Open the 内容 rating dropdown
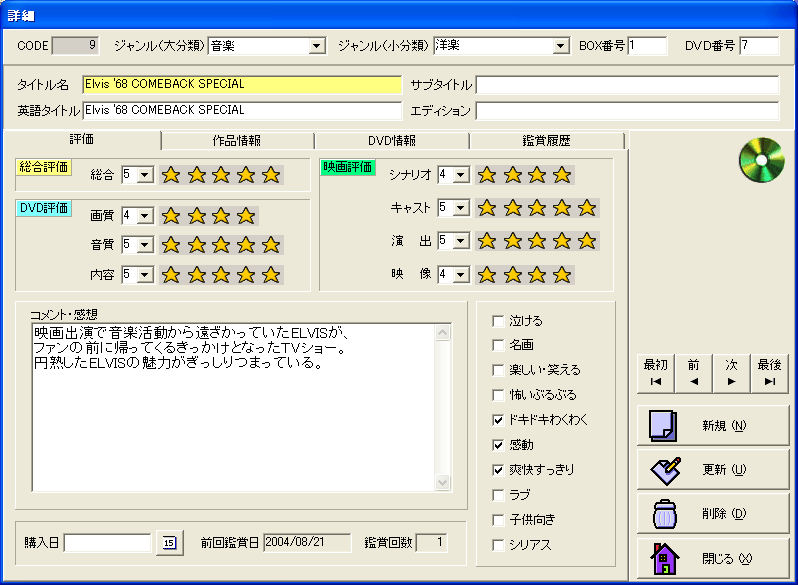The image size is (798, 585). click(145, 275)
